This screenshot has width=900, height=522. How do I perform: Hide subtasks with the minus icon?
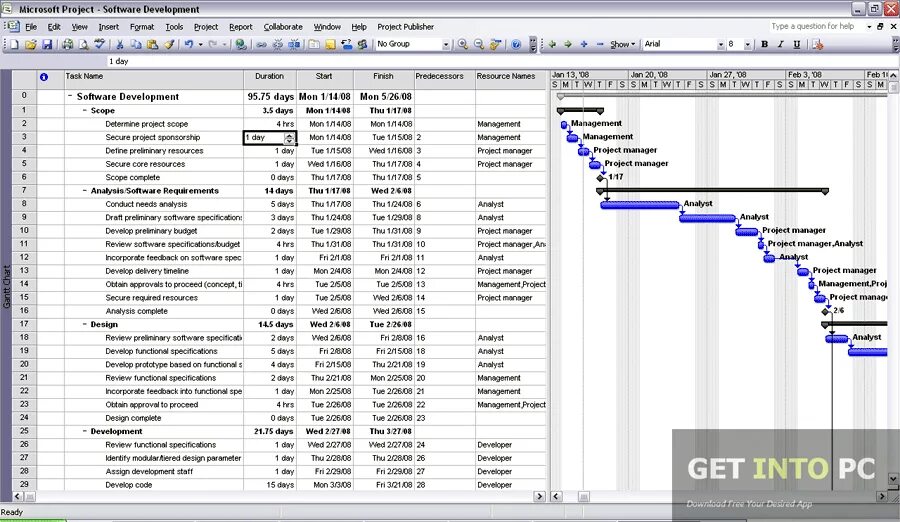600,44
